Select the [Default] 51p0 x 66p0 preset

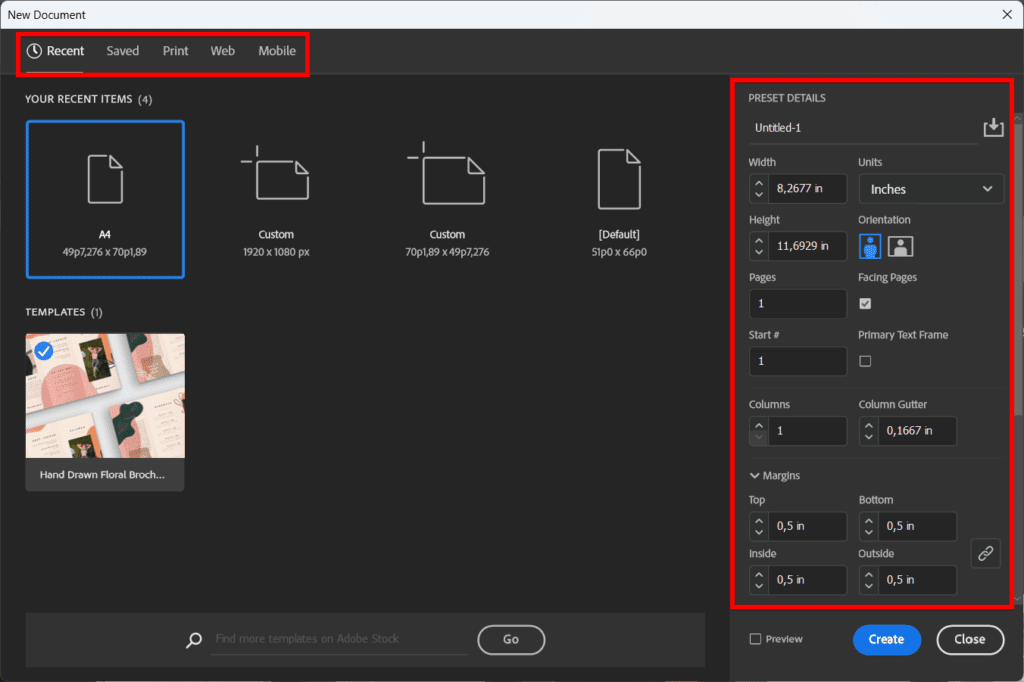pos(617,198)
